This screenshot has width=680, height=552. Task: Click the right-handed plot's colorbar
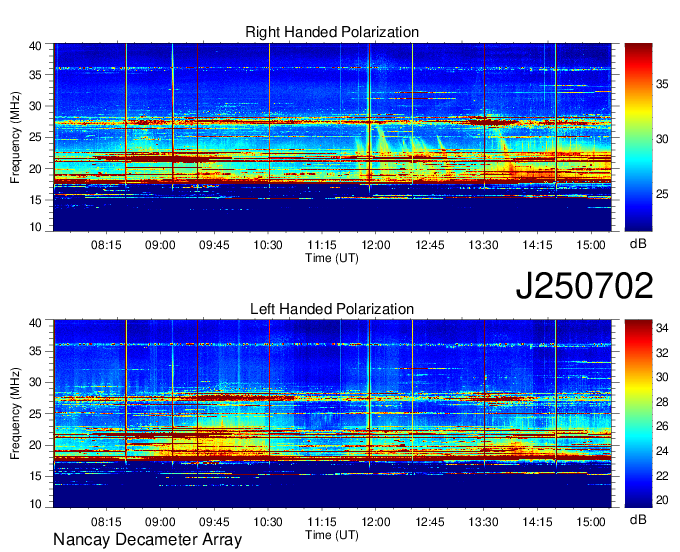pos(638,137)
